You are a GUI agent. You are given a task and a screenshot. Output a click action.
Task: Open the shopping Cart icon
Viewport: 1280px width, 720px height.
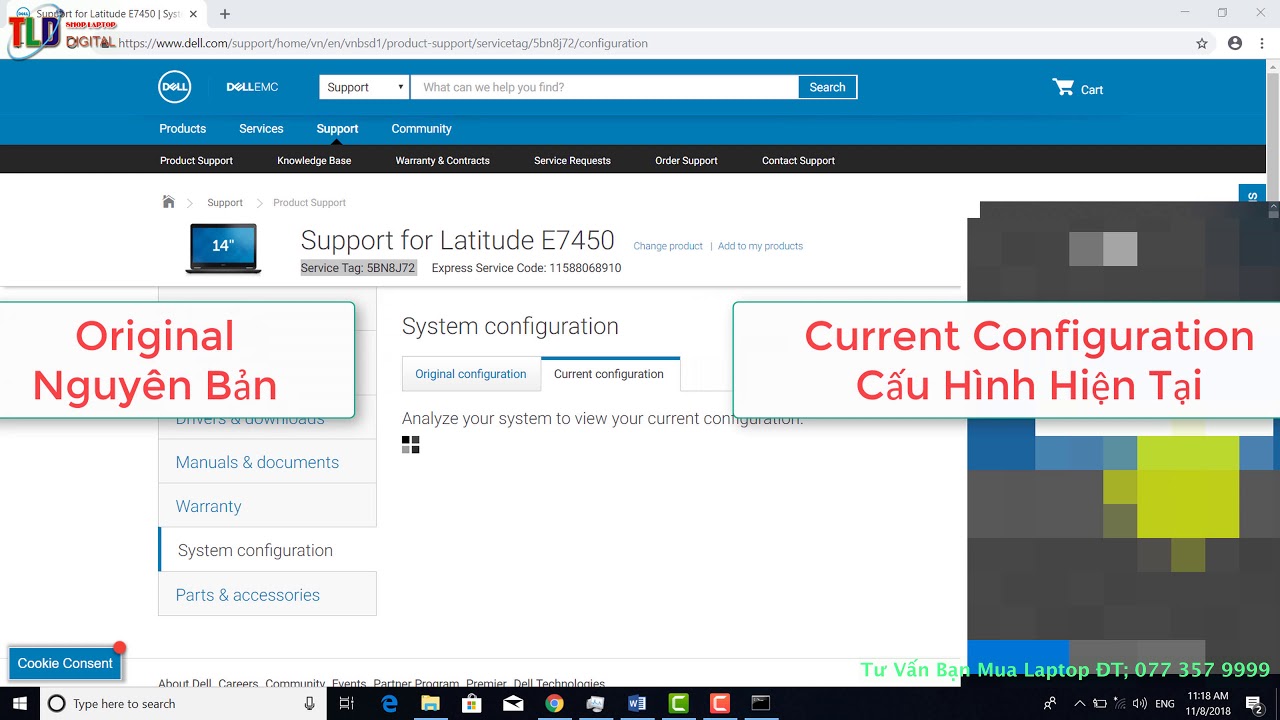point(1063,87)
